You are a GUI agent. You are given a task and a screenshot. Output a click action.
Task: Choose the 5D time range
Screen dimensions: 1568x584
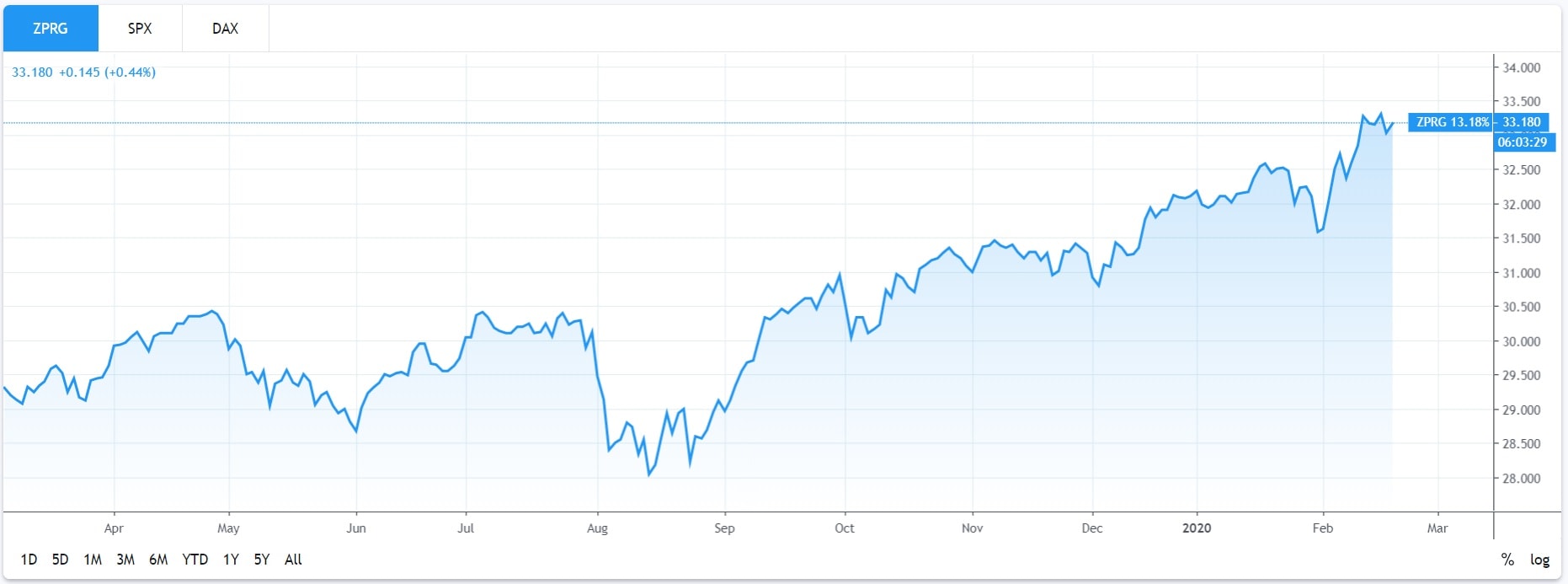click(60, 560)
